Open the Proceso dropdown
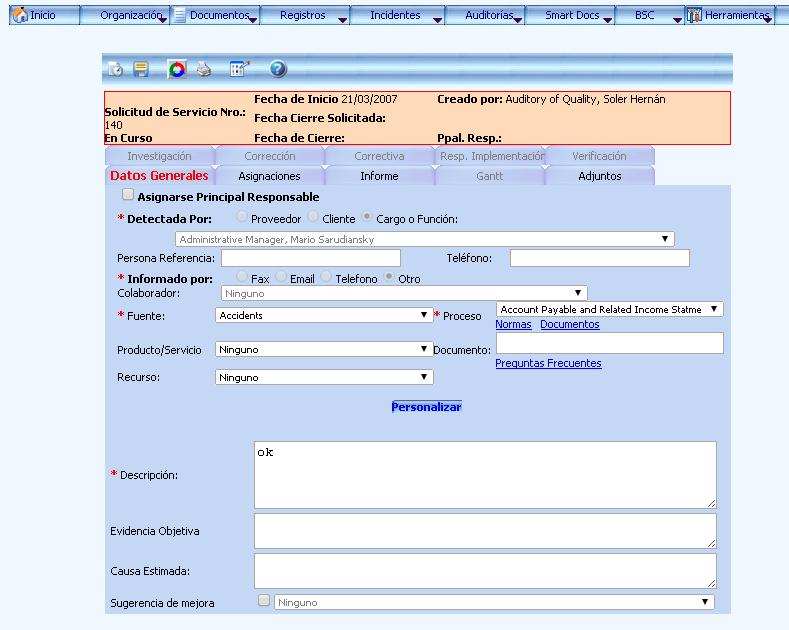Image resolution: width=789 pixels, height=630 pixels. (x=609, y=309)
